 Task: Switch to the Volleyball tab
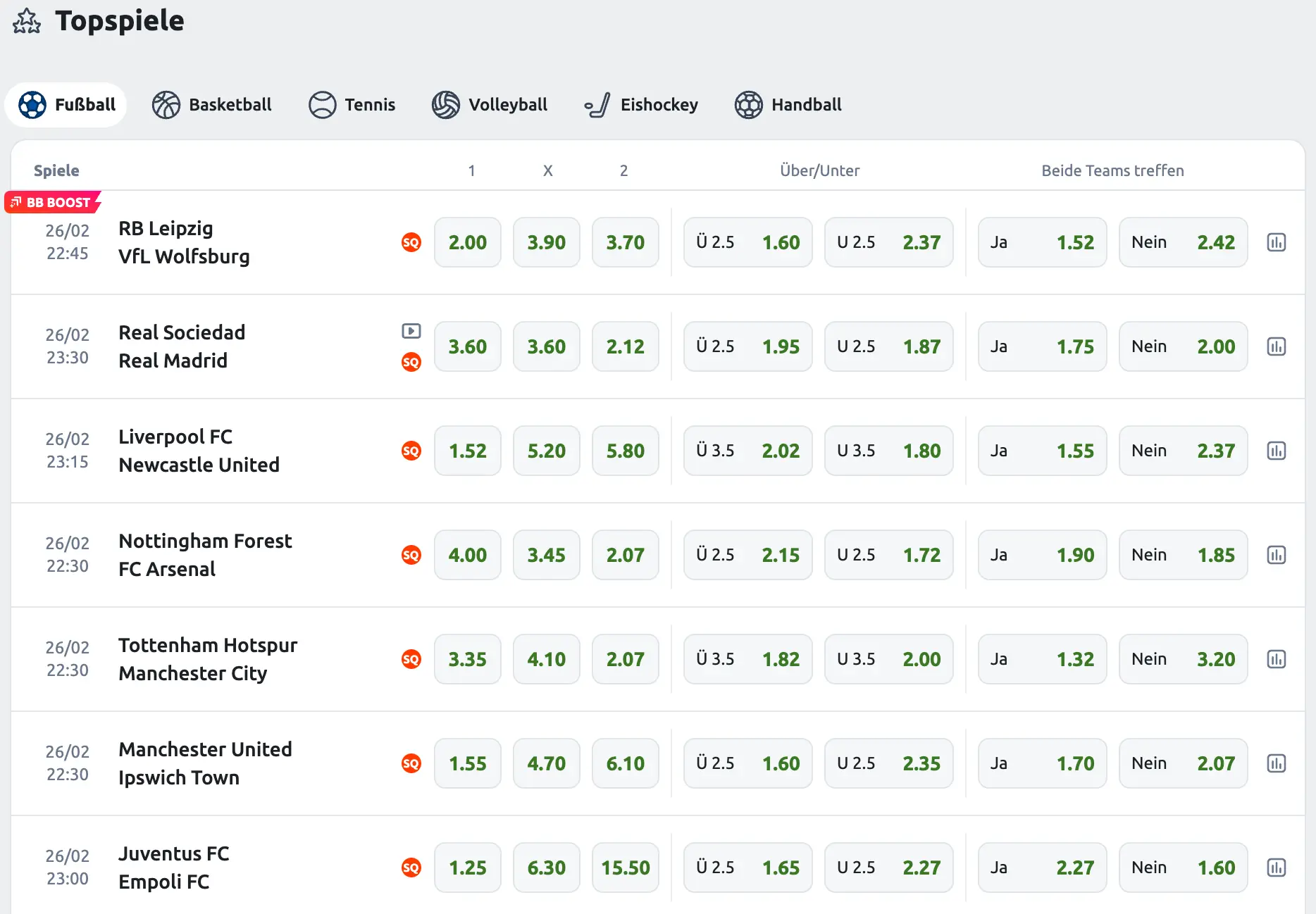[490, 105]
